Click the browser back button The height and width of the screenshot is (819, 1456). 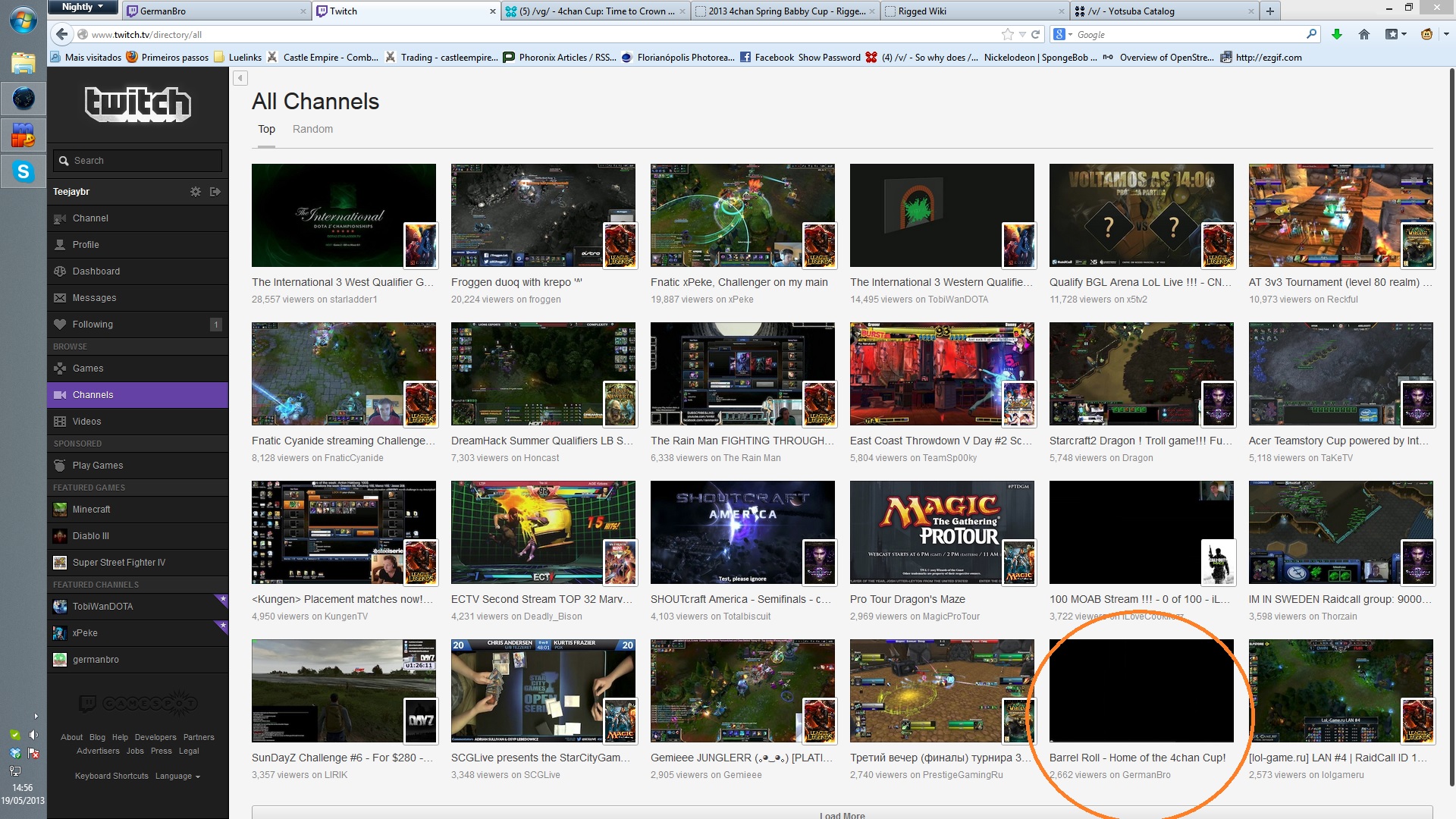point(62,34)
